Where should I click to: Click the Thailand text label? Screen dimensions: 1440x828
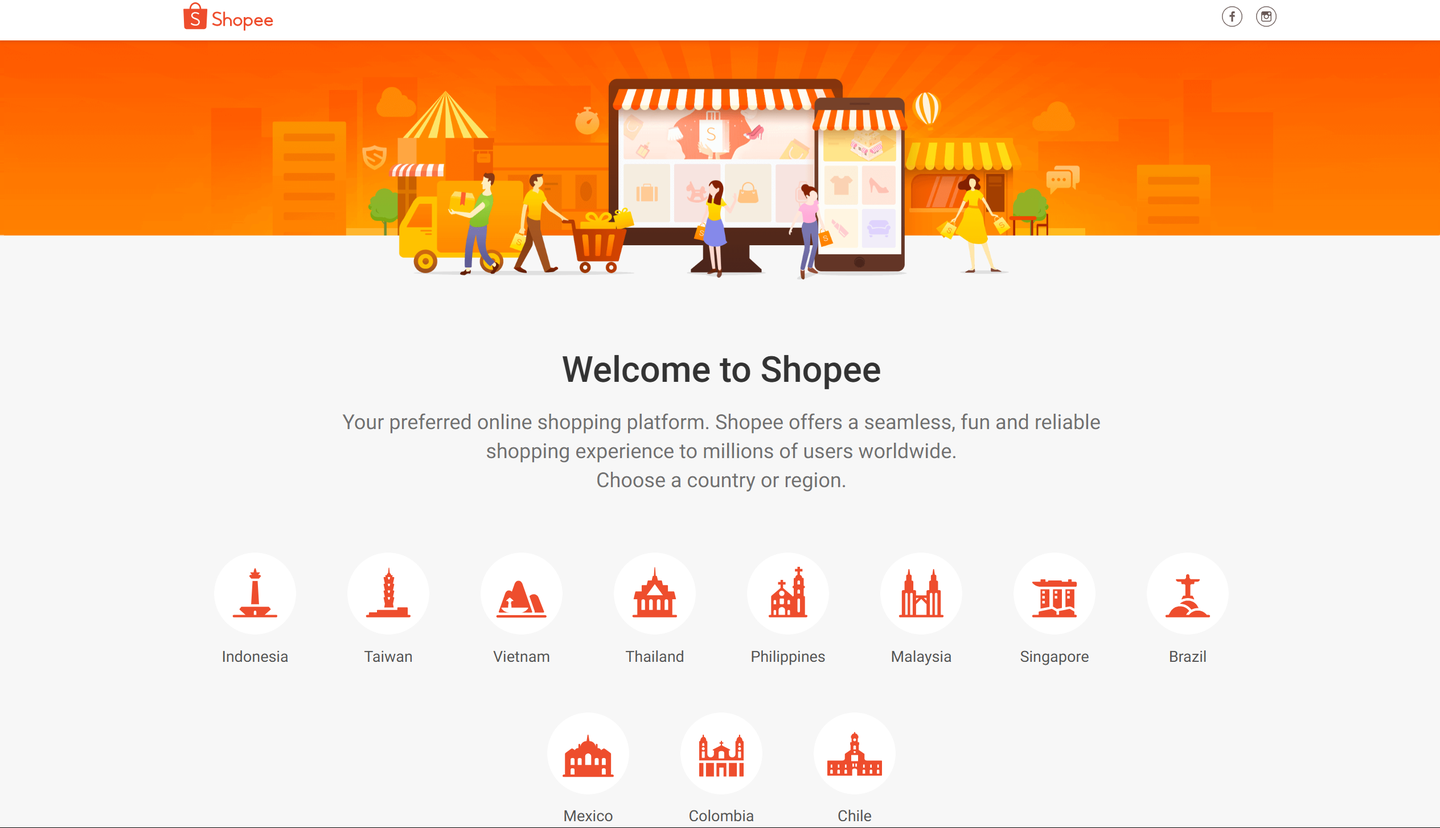655,657
